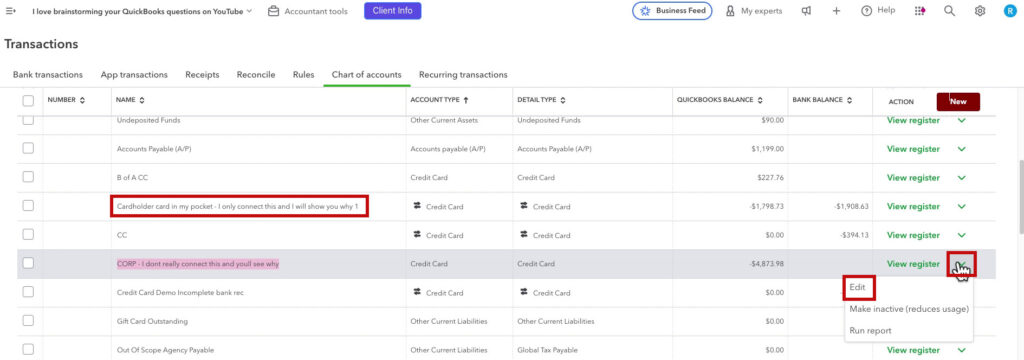Click the Business Feed sparkle icon

coord(645,11)
